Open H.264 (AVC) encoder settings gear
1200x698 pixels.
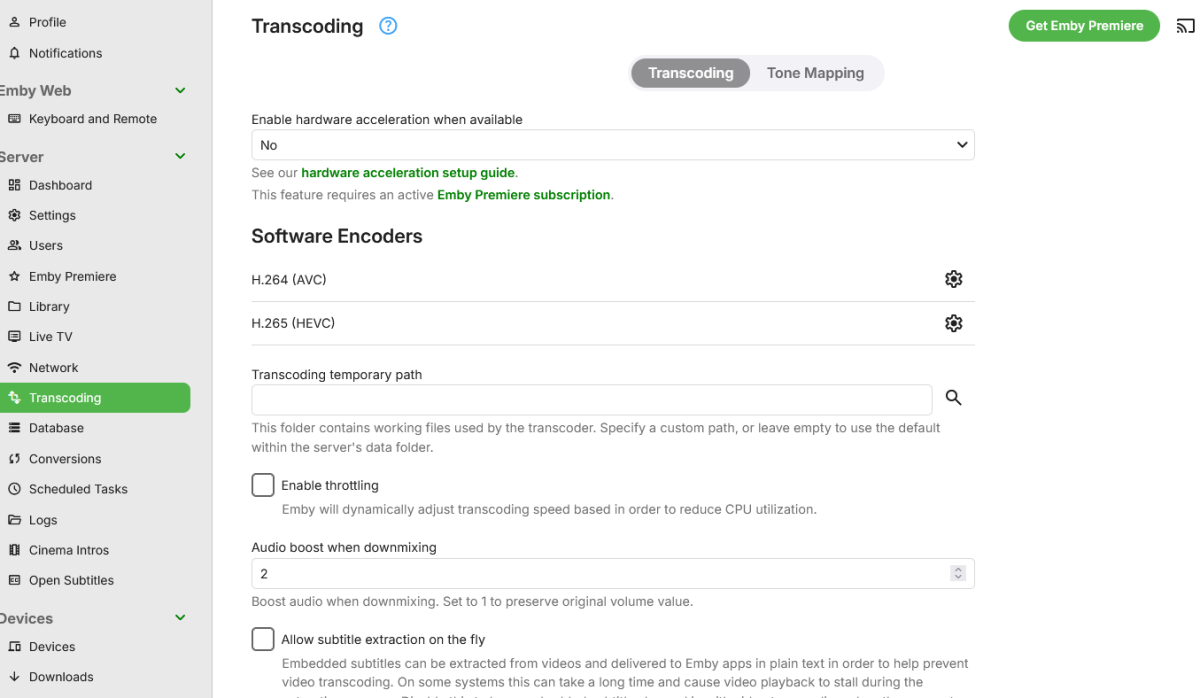(953, 280)
